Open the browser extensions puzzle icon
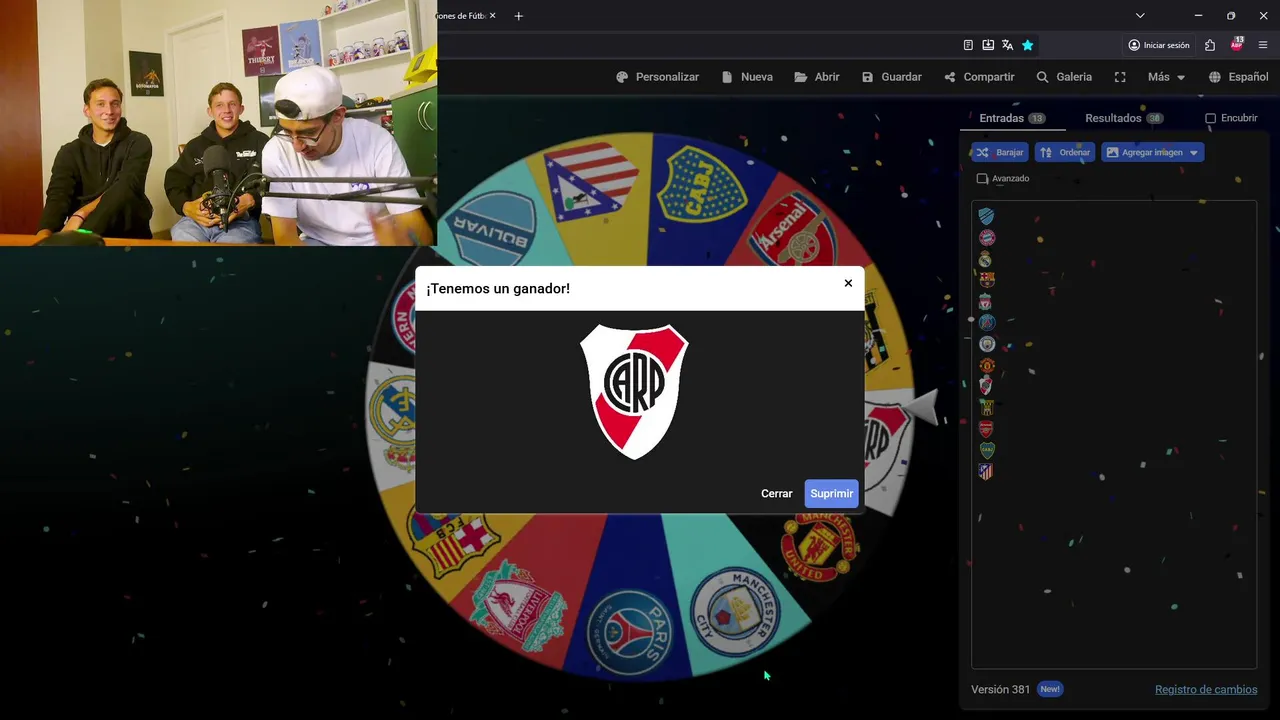 (1210, 45)
